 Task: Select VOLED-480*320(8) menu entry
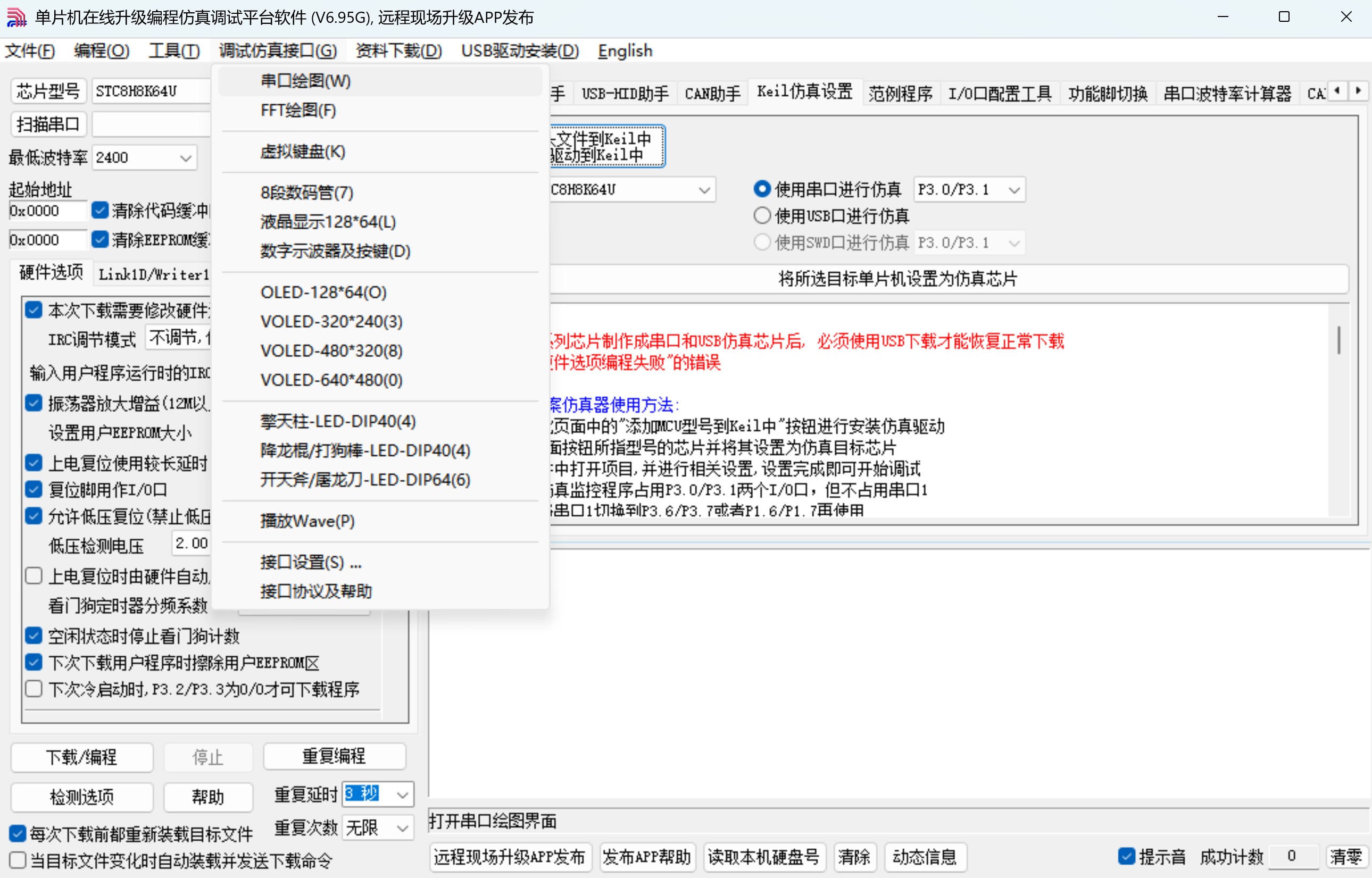(380, 350)
